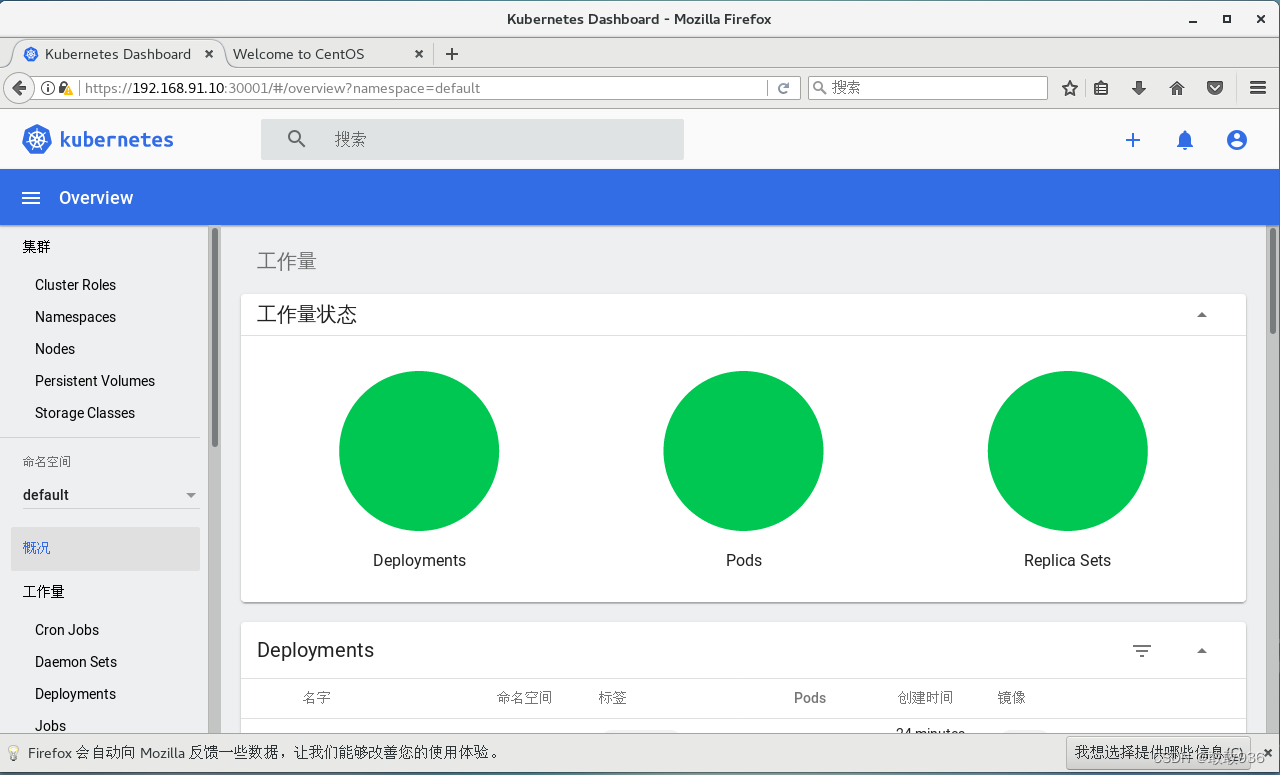
Task: Filter the Deployments list
Action: pos(1142,651)
